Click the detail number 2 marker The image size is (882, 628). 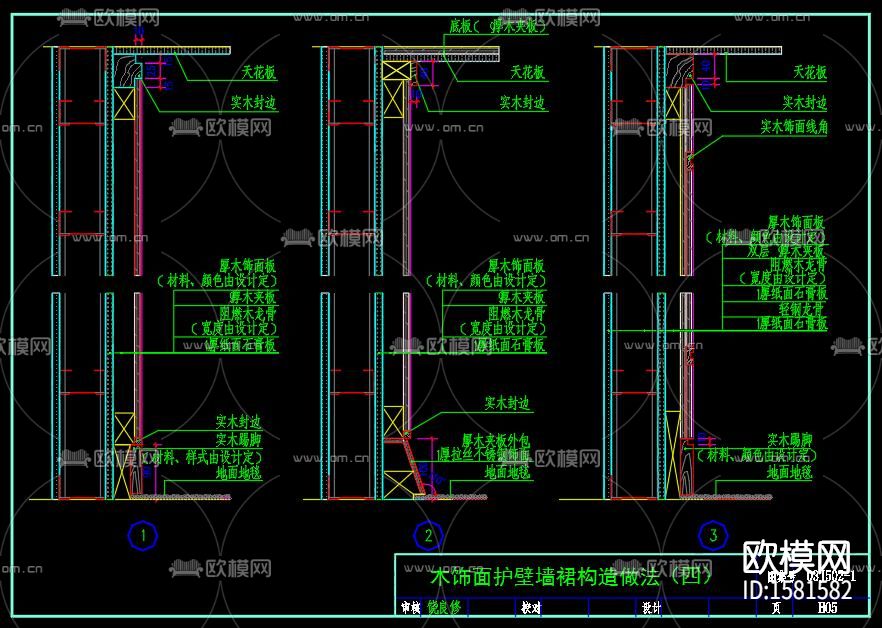[428, 536]
